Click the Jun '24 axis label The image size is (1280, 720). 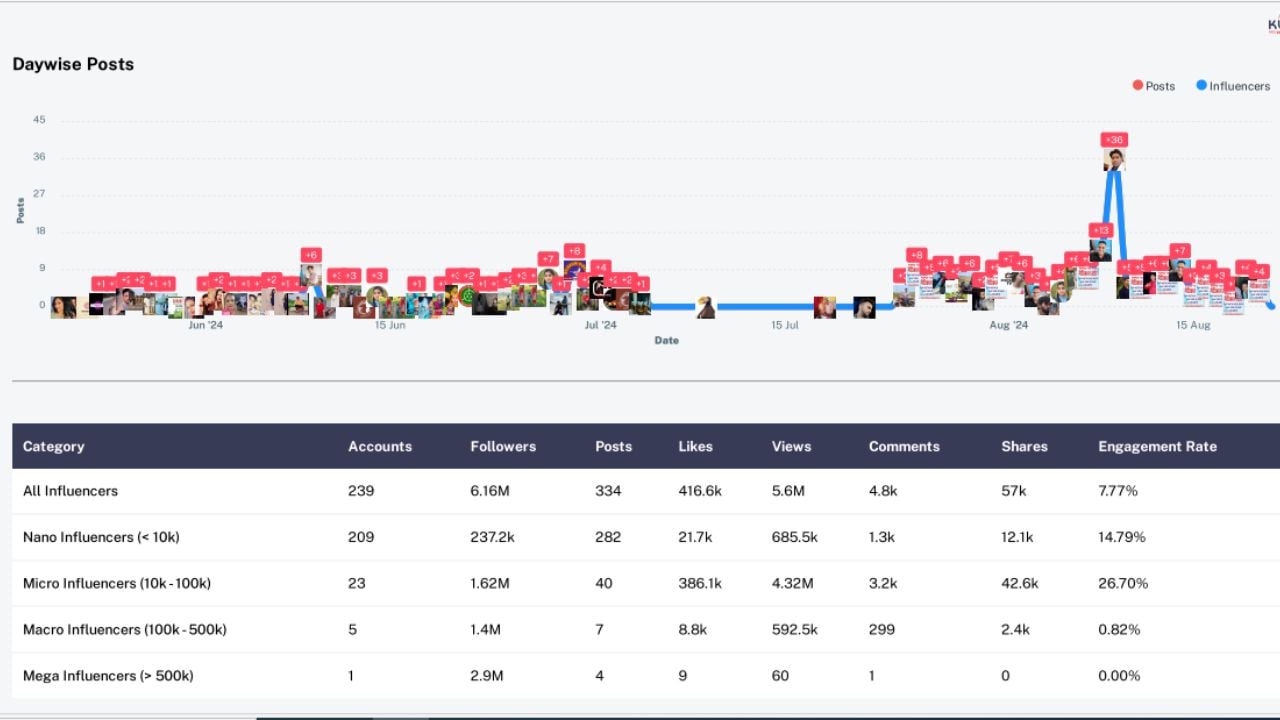pos(206,325)
